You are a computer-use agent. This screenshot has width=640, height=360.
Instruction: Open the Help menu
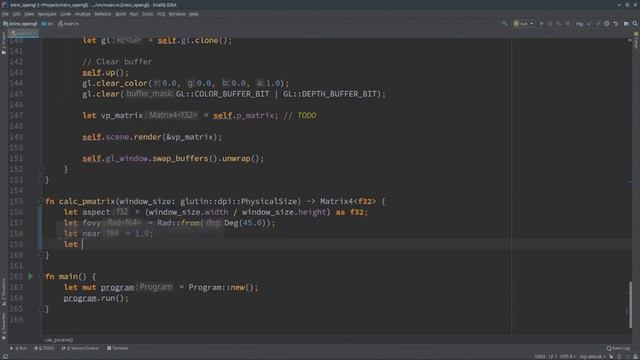coord(193,14)
